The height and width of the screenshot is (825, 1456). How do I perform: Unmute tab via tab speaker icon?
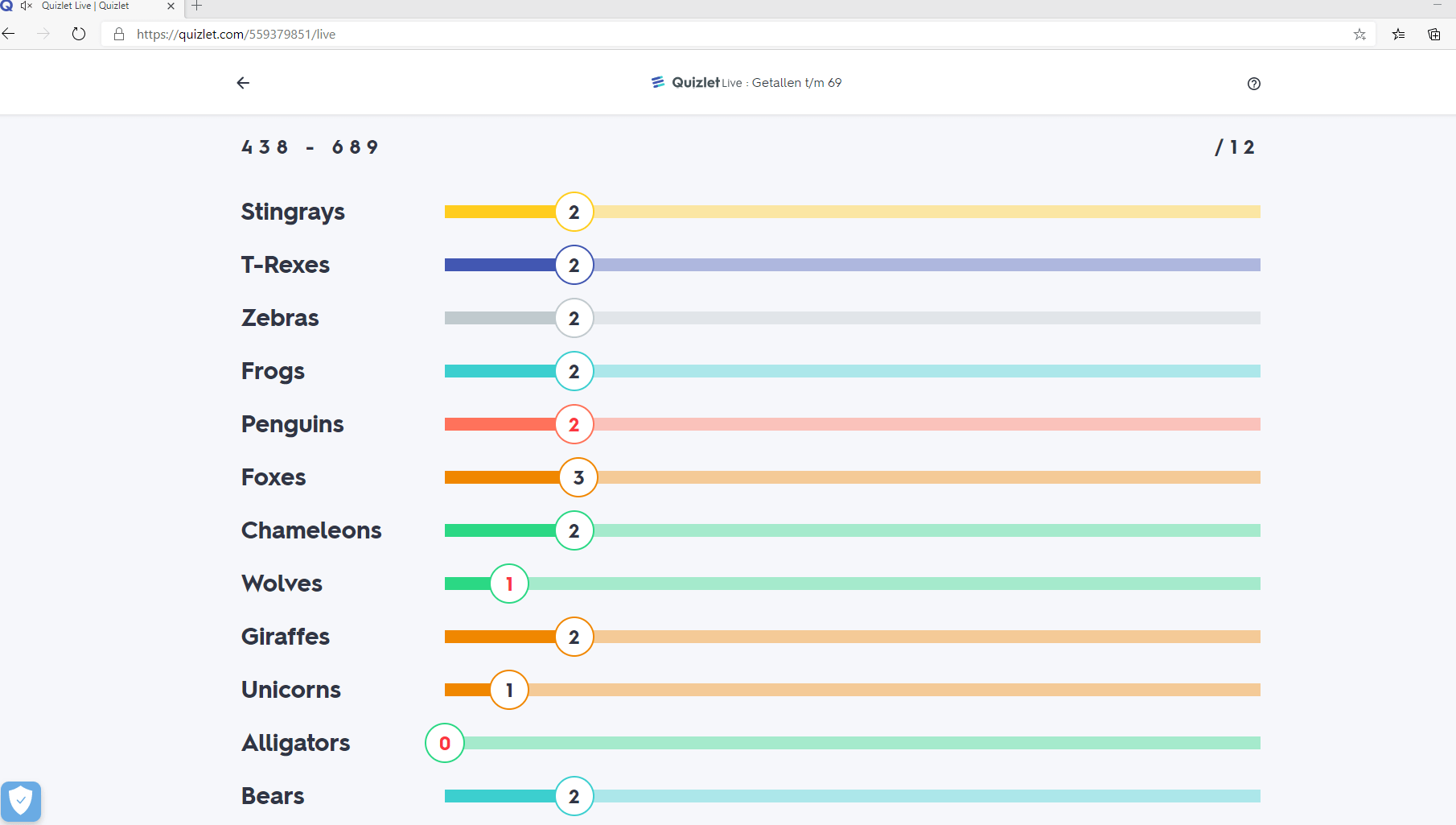[x=26, y=6]
